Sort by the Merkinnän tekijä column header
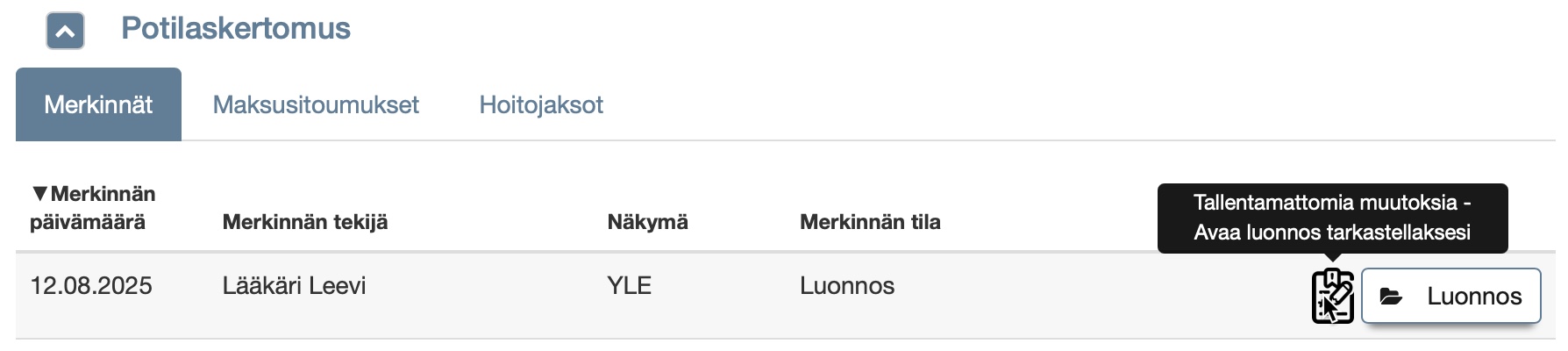 (304, 222)
